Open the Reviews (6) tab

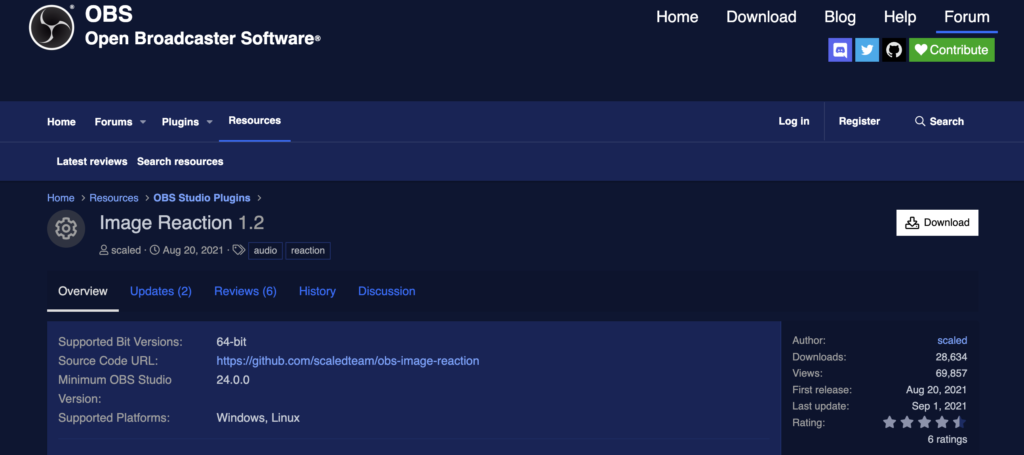[245, 291]
